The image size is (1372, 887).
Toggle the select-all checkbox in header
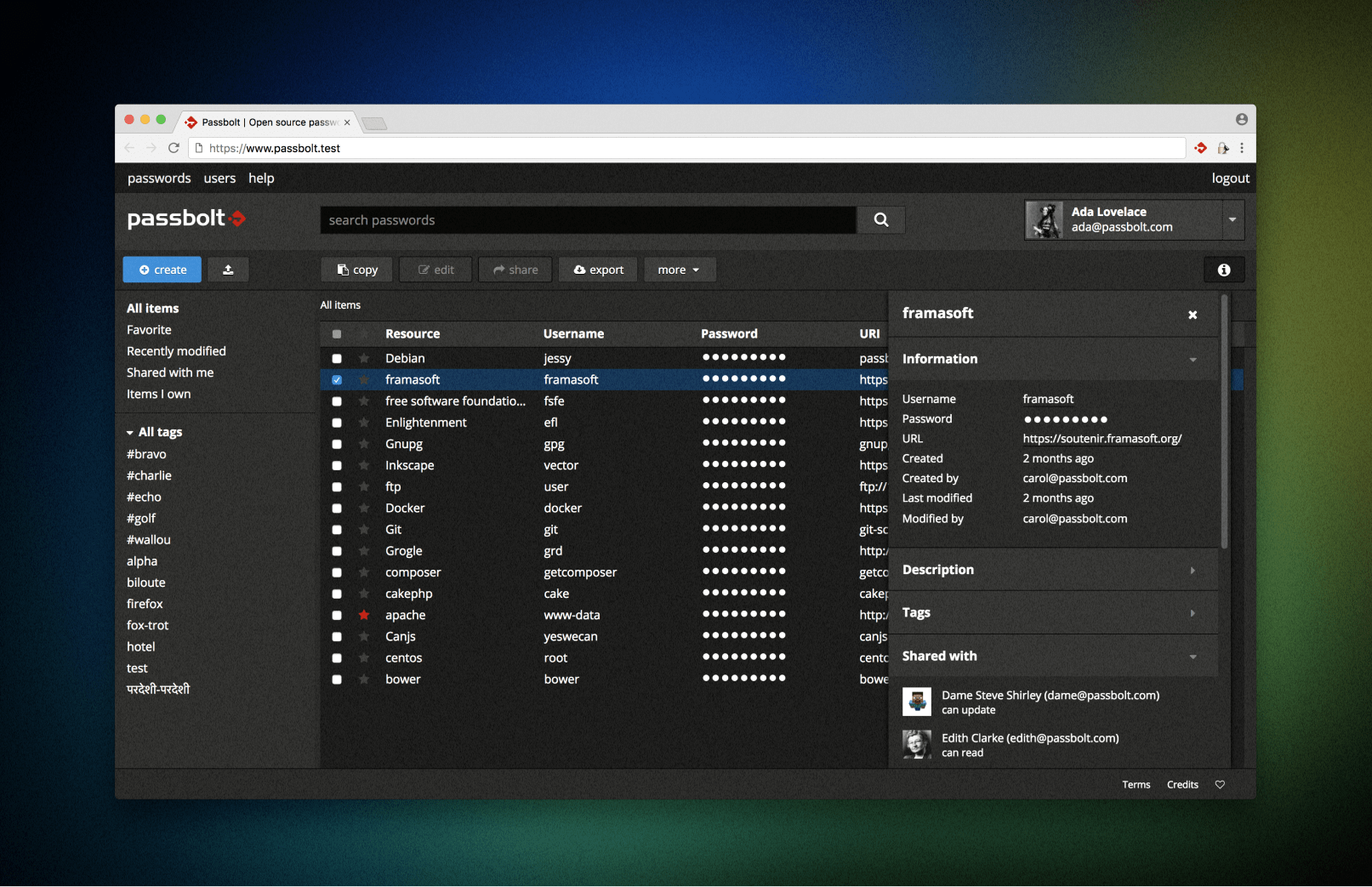pos(337,334)
